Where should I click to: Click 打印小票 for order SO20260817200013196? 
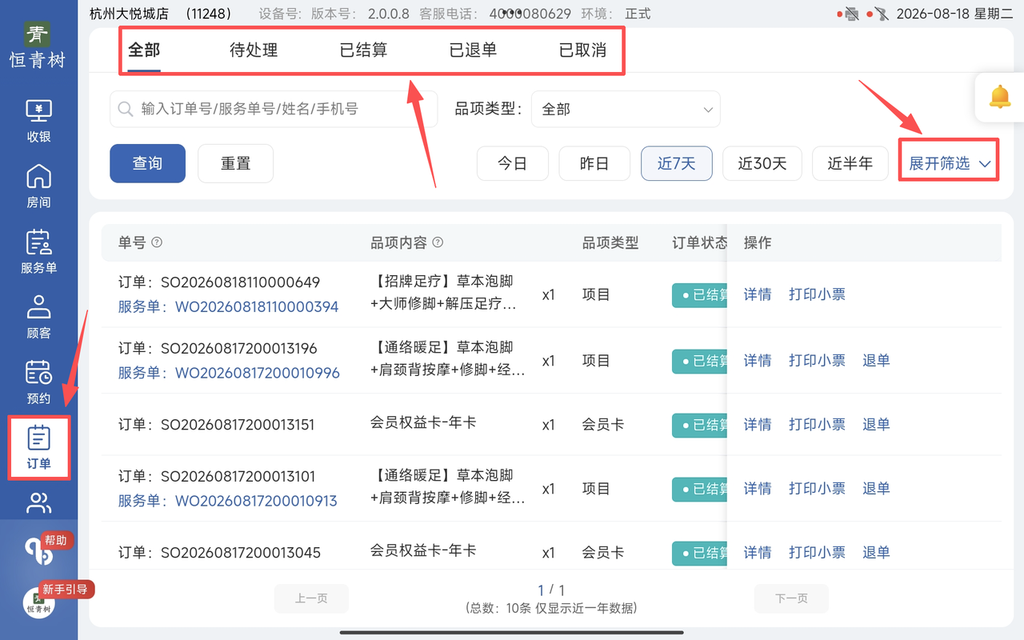point(817,360)
